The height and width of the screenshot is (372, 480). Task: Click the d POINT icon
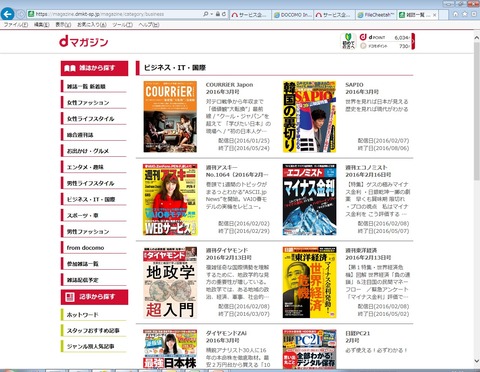[363, 37]
